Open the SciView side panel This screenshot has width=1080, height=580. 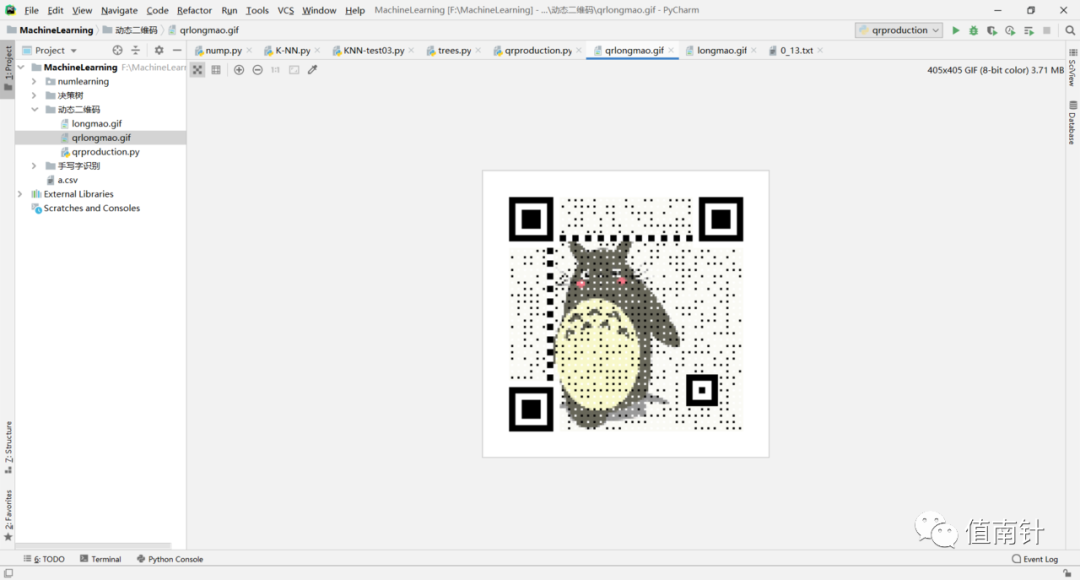tap(1072, 68)
